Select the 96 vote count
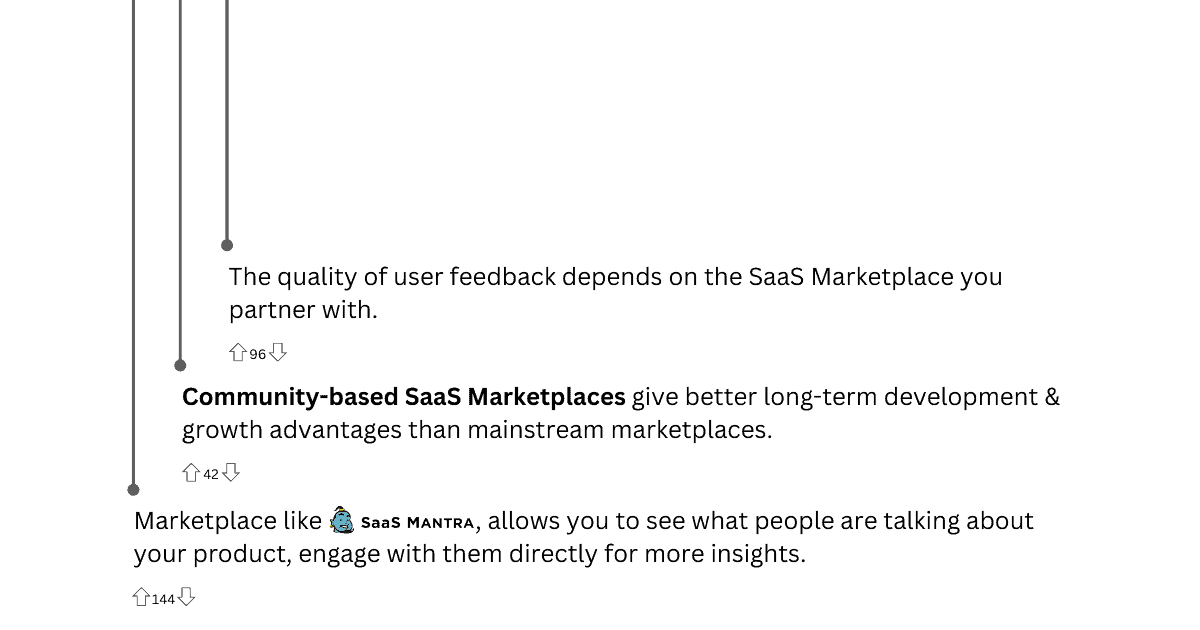The image size is (1200, 630). pos(258,354)
